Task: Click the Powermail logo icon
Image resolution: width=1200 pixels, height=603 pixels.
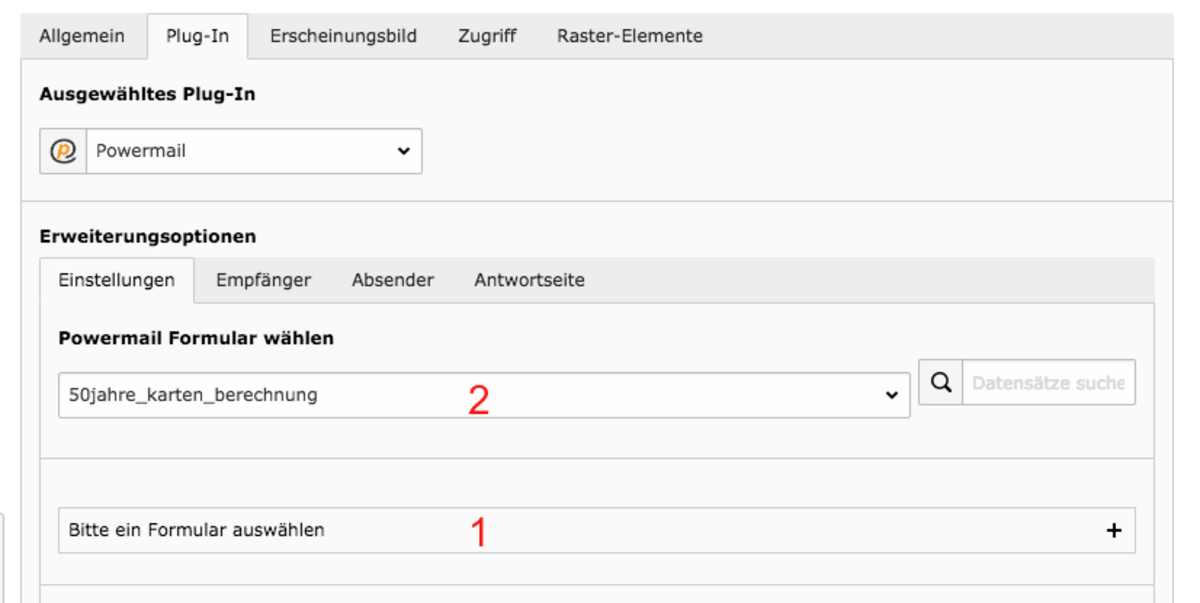Action: pos(63,151)
